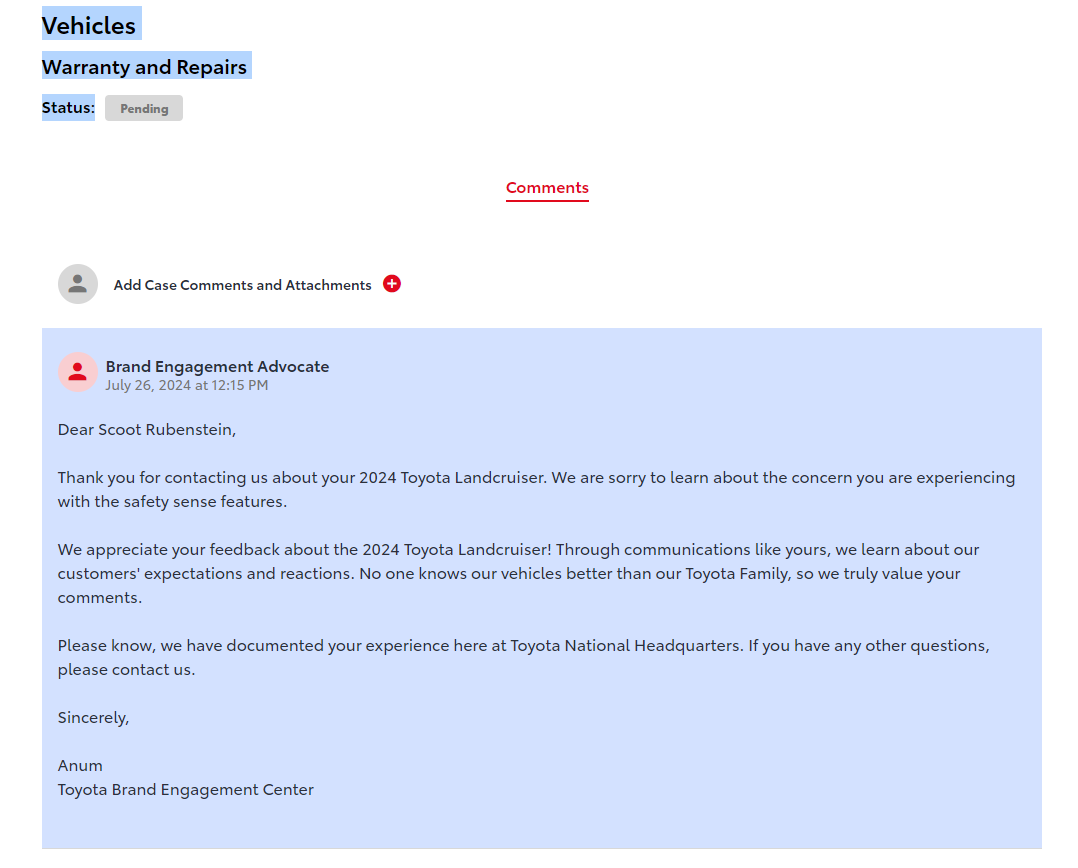The image size is (1078, 868).
Task: Open the Comments tab
Action: tap(547, 188)
